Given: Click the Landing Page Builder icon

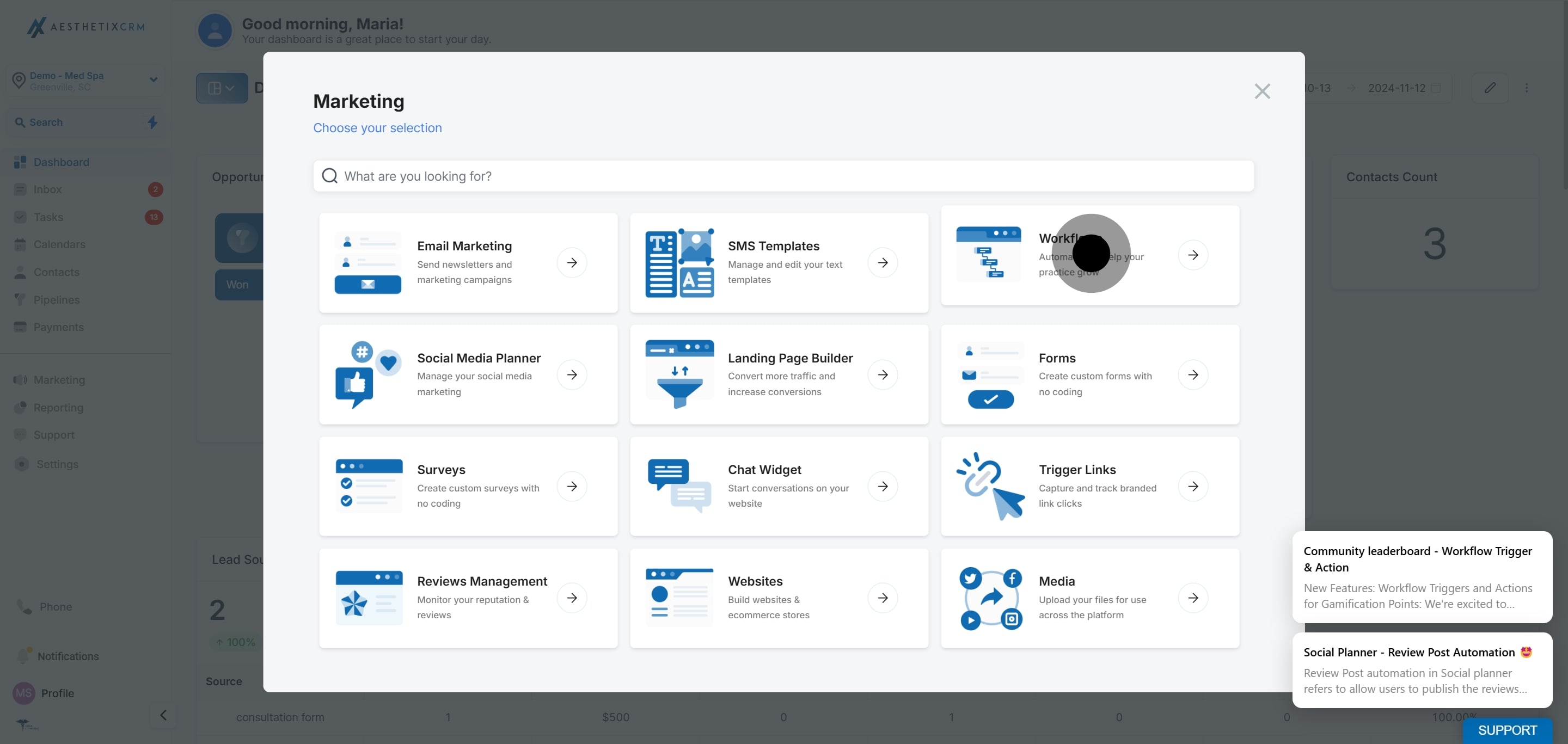Looking at the screenshot, I should (678, 374).
